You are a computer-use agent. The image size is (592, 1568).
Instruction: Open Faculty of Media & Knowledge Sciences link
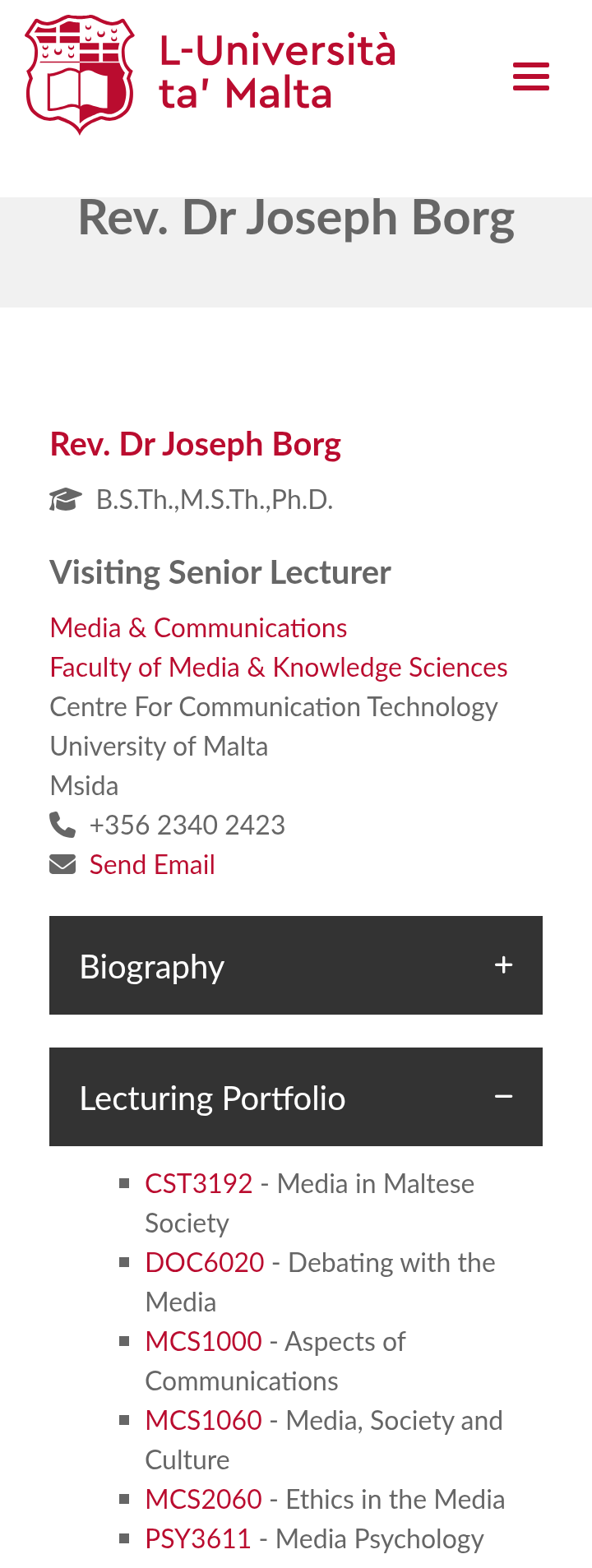click(279, 668)
